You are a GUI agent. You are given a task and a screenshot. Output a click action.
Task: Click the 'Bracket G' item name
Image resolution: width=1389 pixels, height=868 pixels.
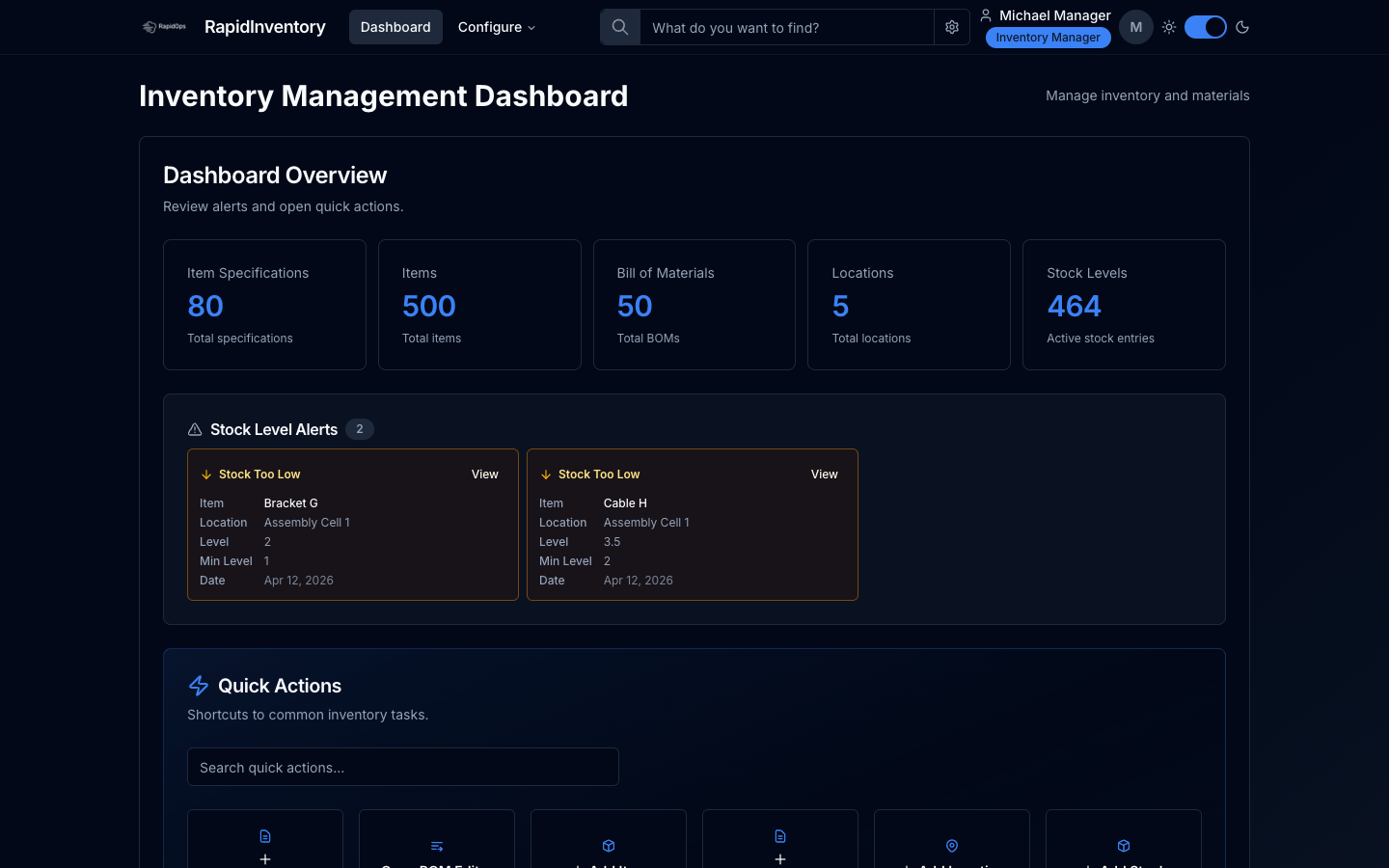click(291, 503)
